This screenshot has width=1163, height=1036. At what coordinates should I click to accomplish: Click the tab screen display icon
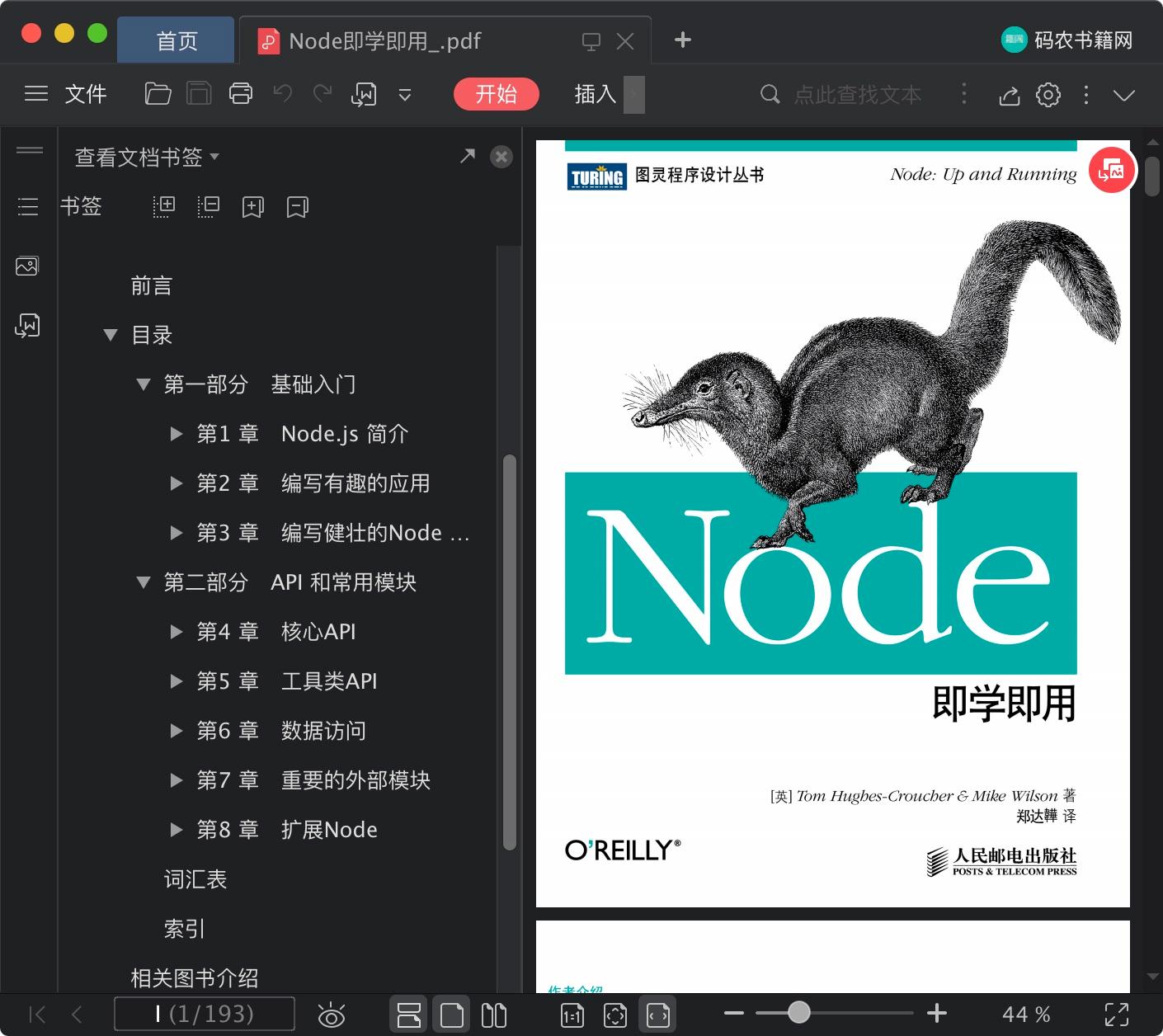[x=591, y=41]
